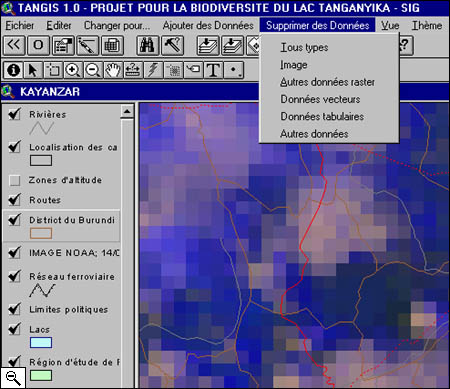The height and width of the screenshot is (389, 450).
Task: Click the binoculars Find tool
Action: click(x=147, y=45)
